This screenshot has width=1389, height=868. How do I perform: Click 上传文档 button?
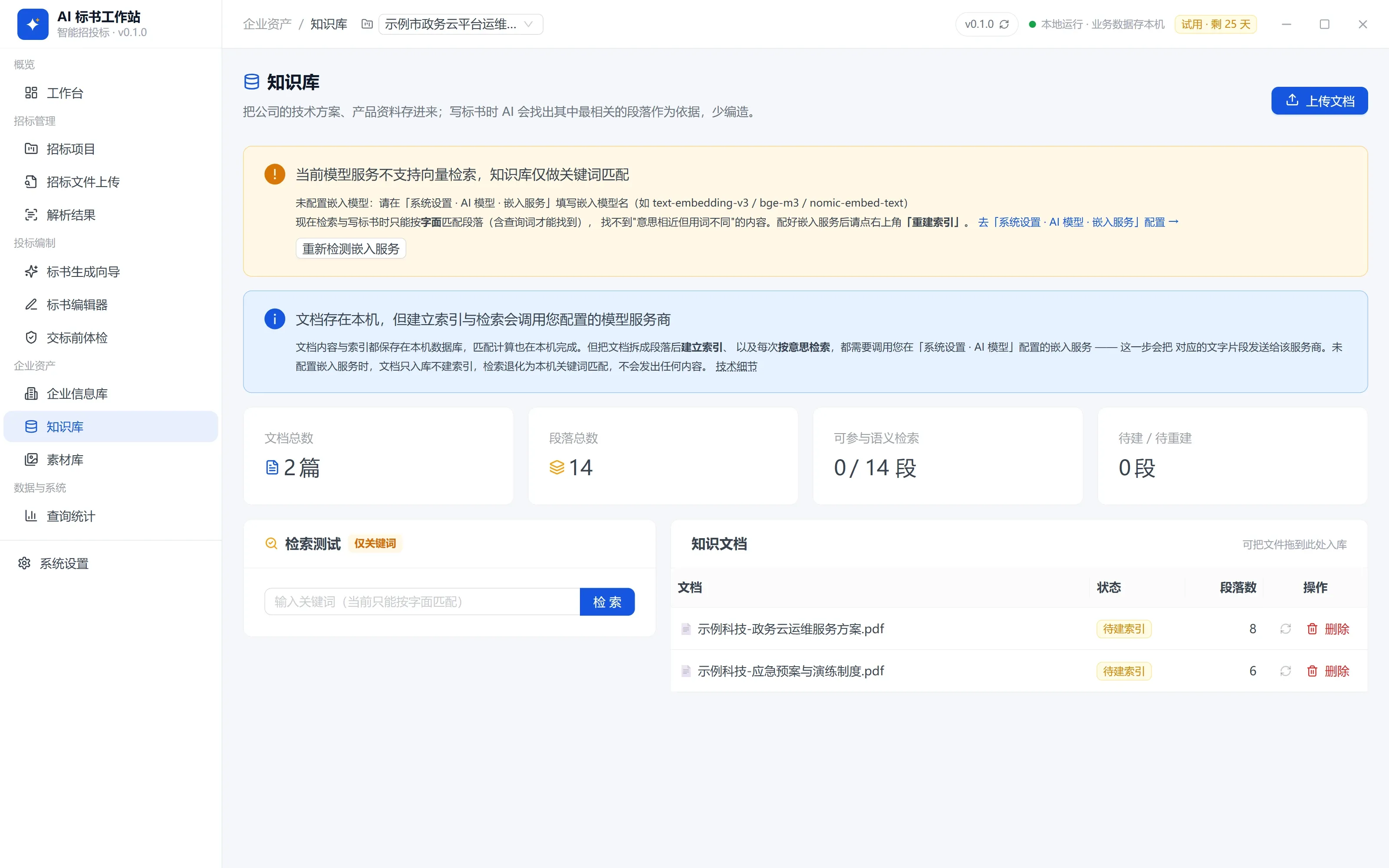click(x=1319, y=101)
